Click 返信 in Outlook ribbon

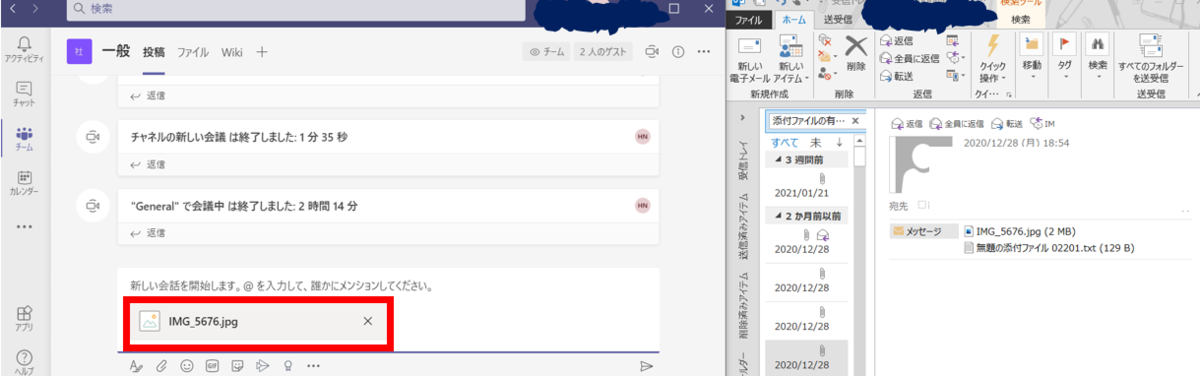coord(896,41)
